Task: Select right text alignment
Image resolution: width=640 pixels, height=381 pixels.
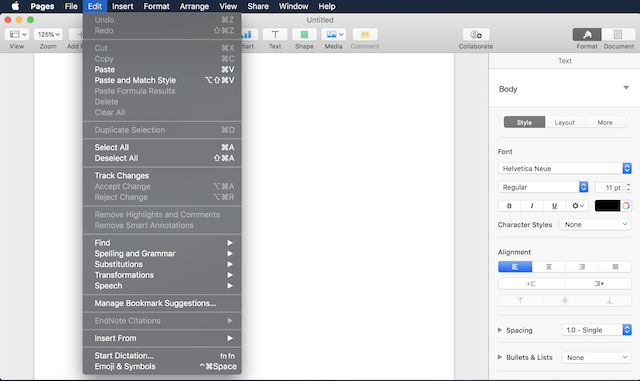Action: (582, 267)
